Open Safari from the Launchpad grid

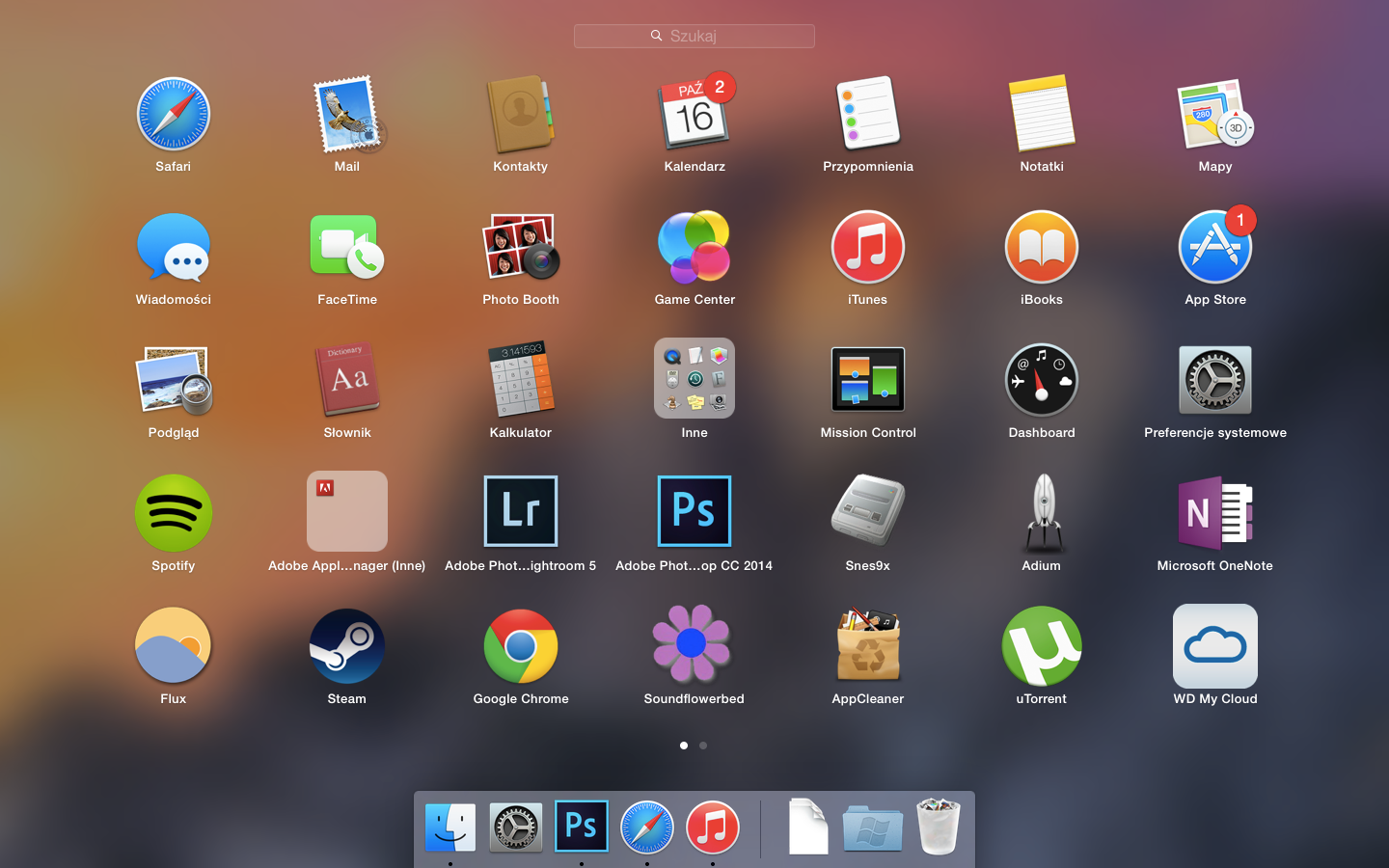coord(174,115)
